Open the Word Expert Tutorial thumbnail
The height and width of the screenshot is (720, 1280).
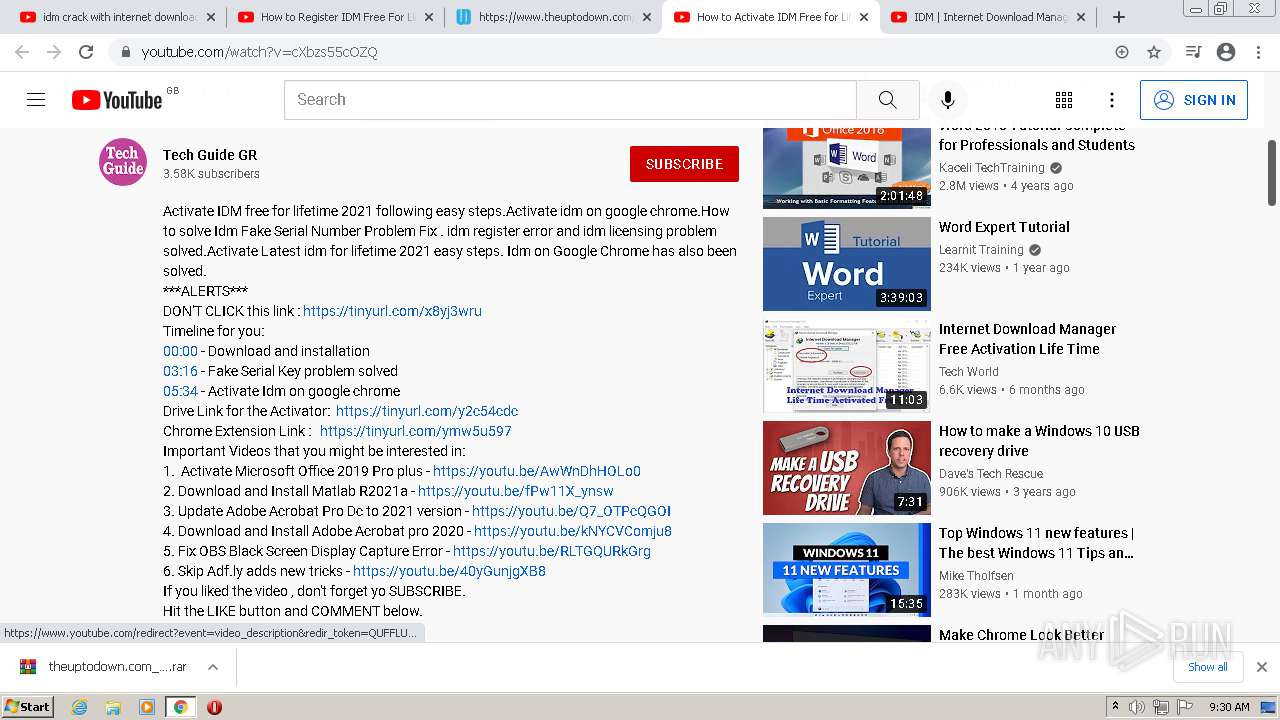coord(847,264)
